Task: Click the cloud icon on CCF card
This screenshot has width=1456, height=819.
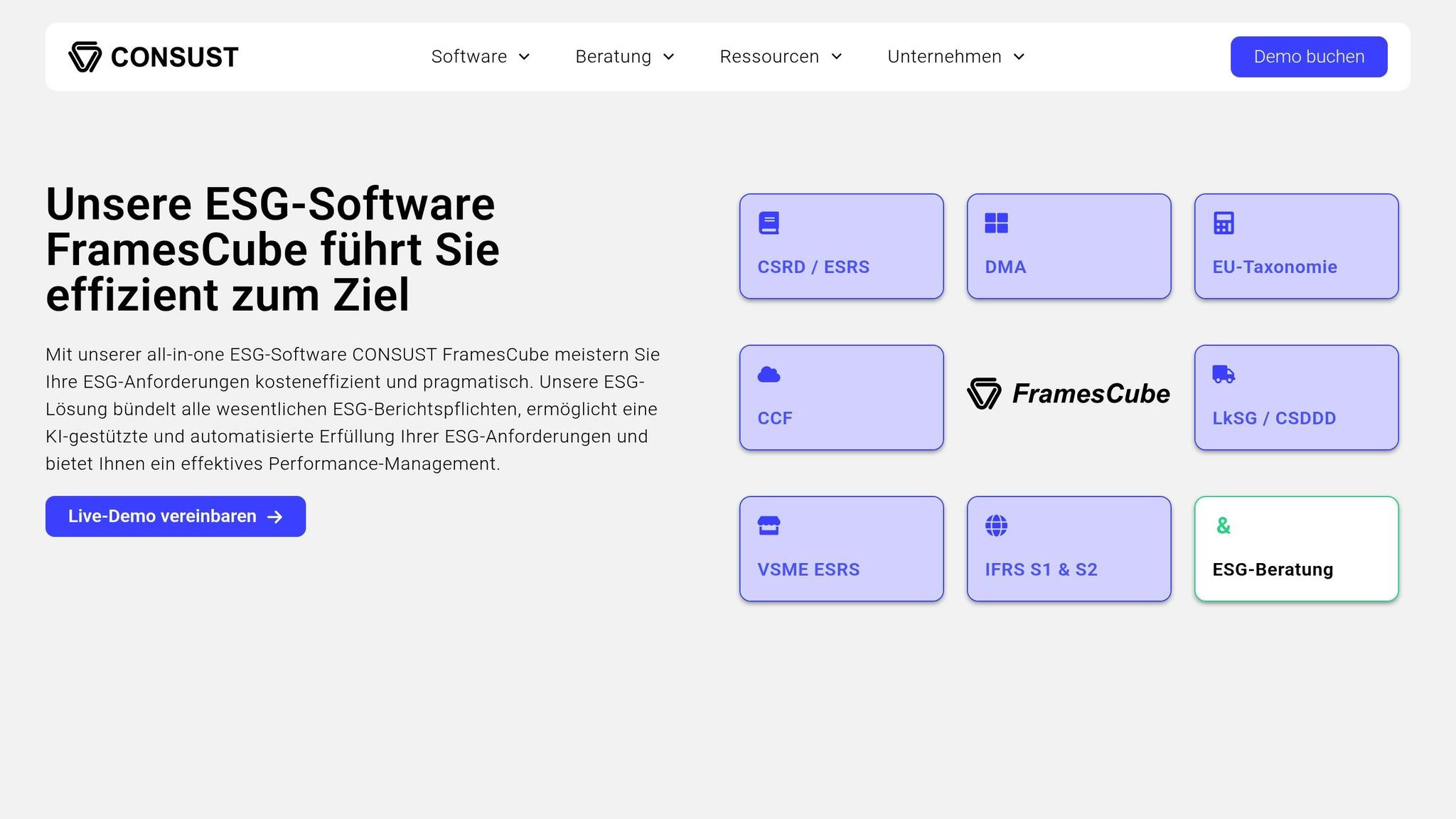Action: click(769, 375)
